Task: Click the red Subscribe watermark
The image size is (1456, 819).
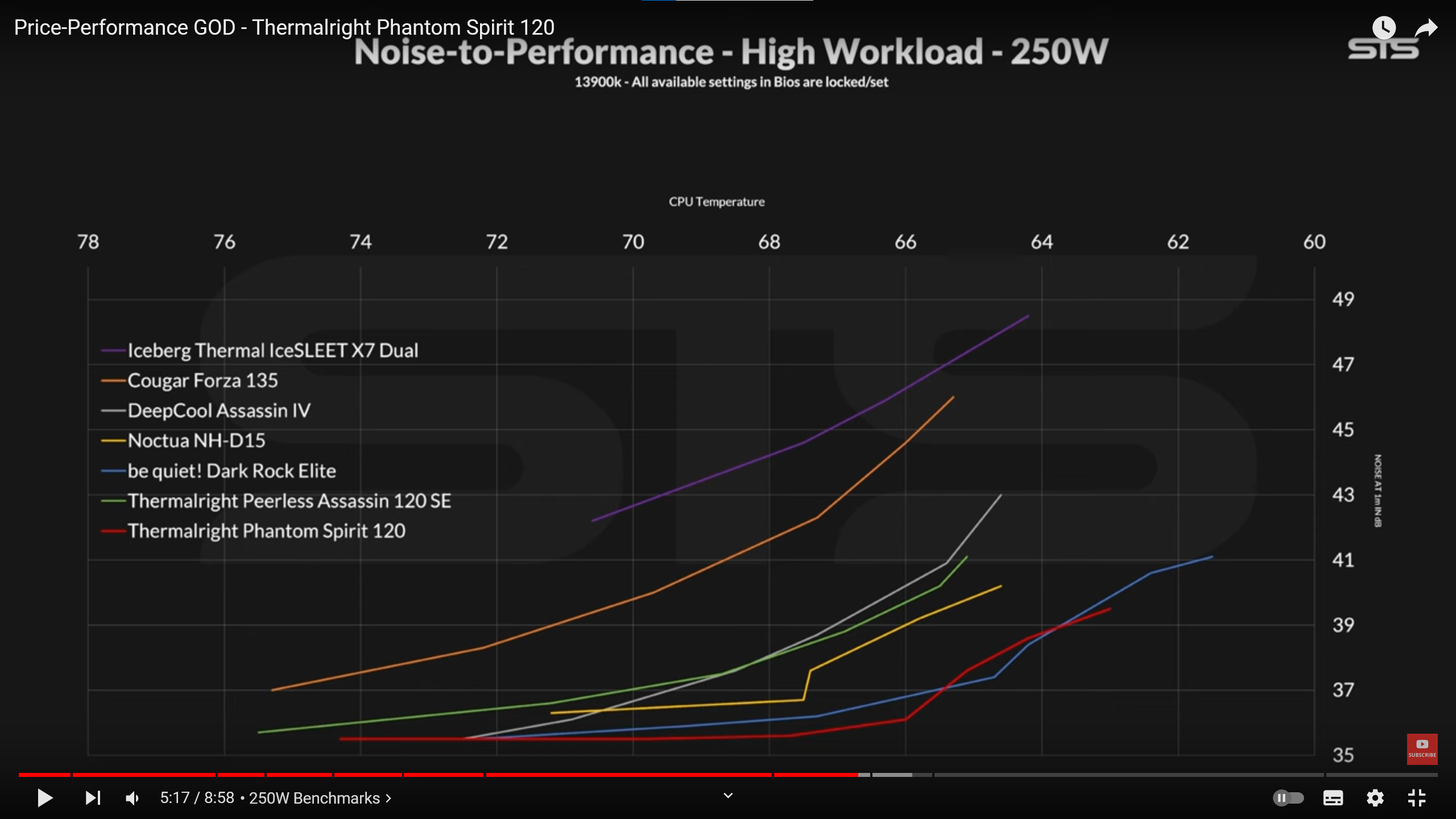Action: point(1422,749)
